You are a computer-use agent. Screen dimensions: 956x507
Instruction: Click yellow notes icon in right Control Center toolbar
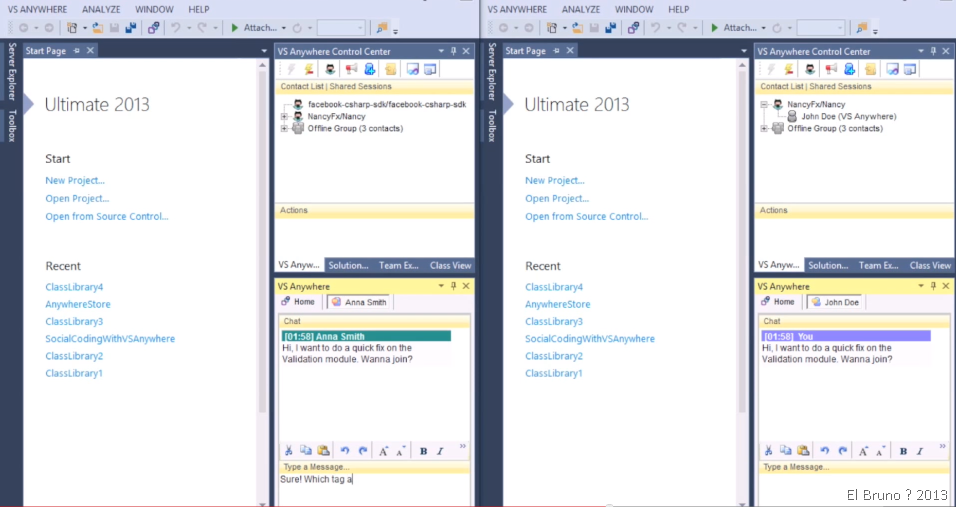870,69
